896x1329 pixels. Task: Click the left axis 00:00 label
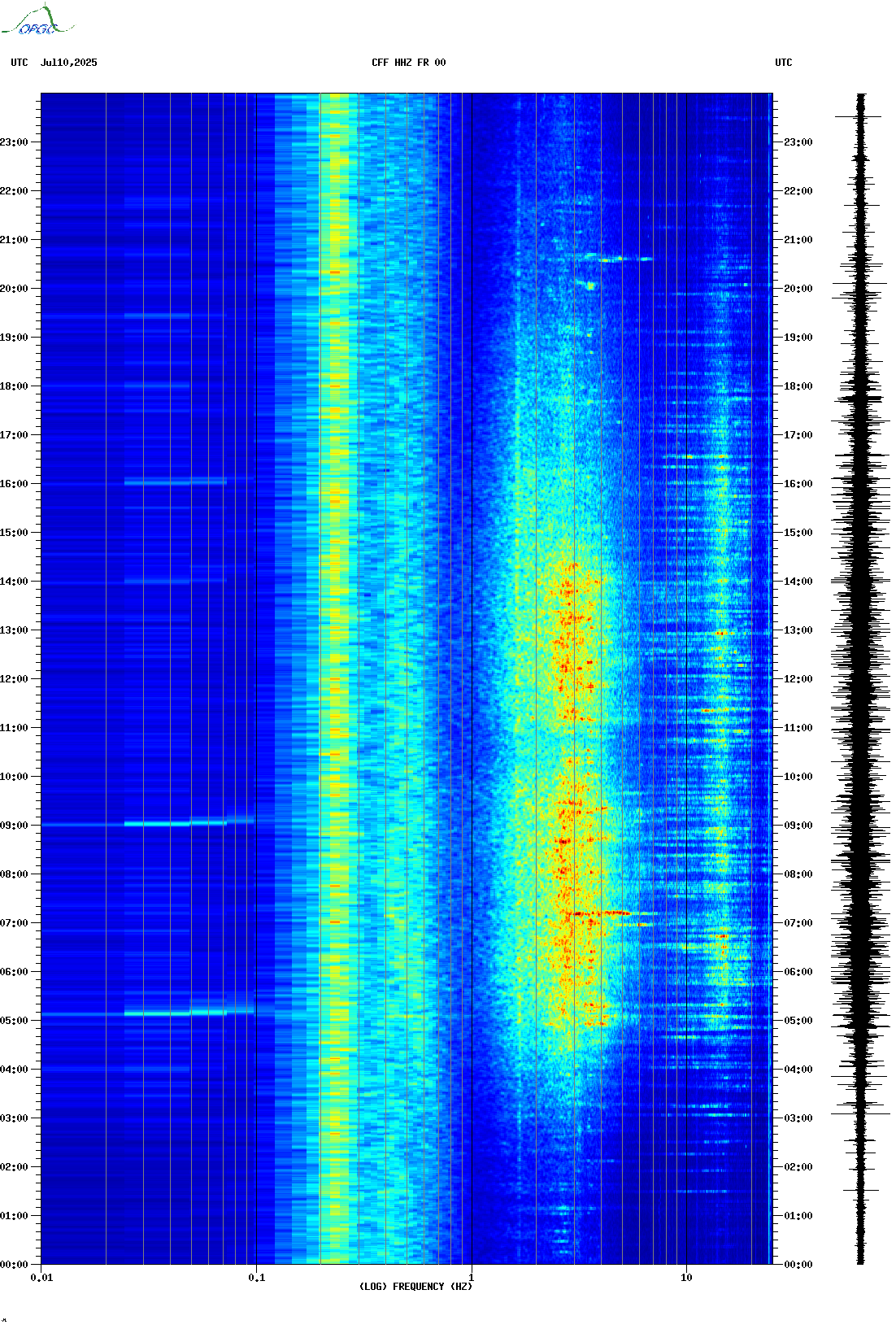14,1265
